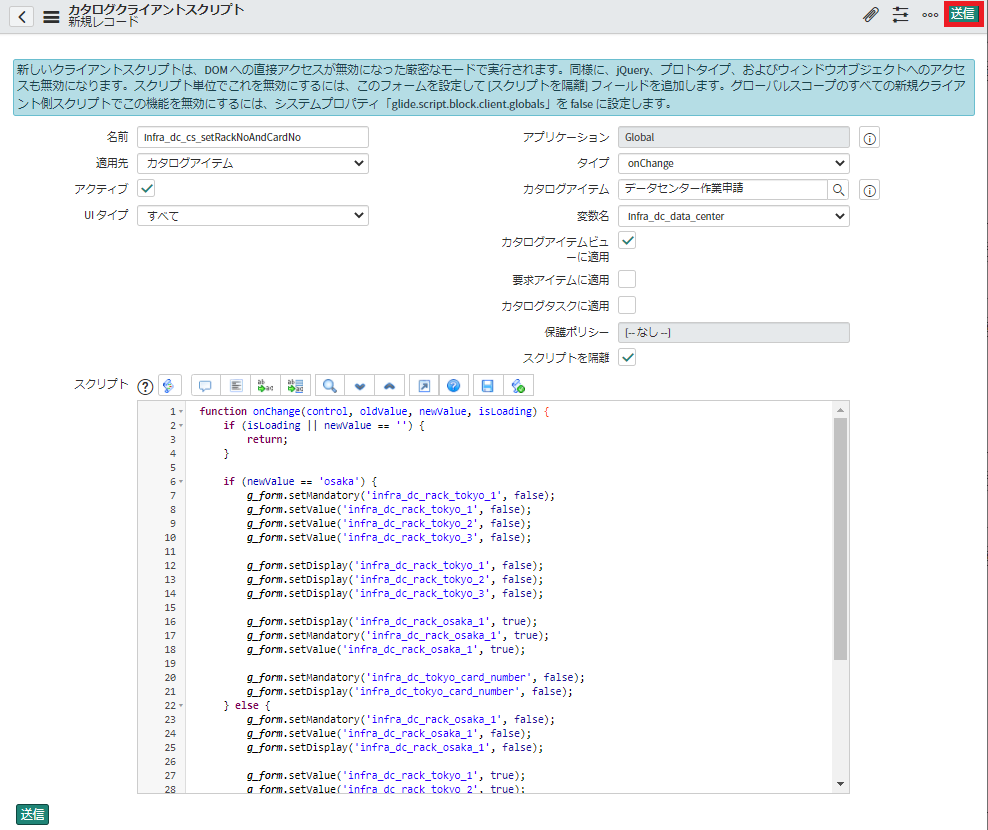The image size is (988, 830).
Task: Click script scrollbar up arrow
Action: [840, 410]
